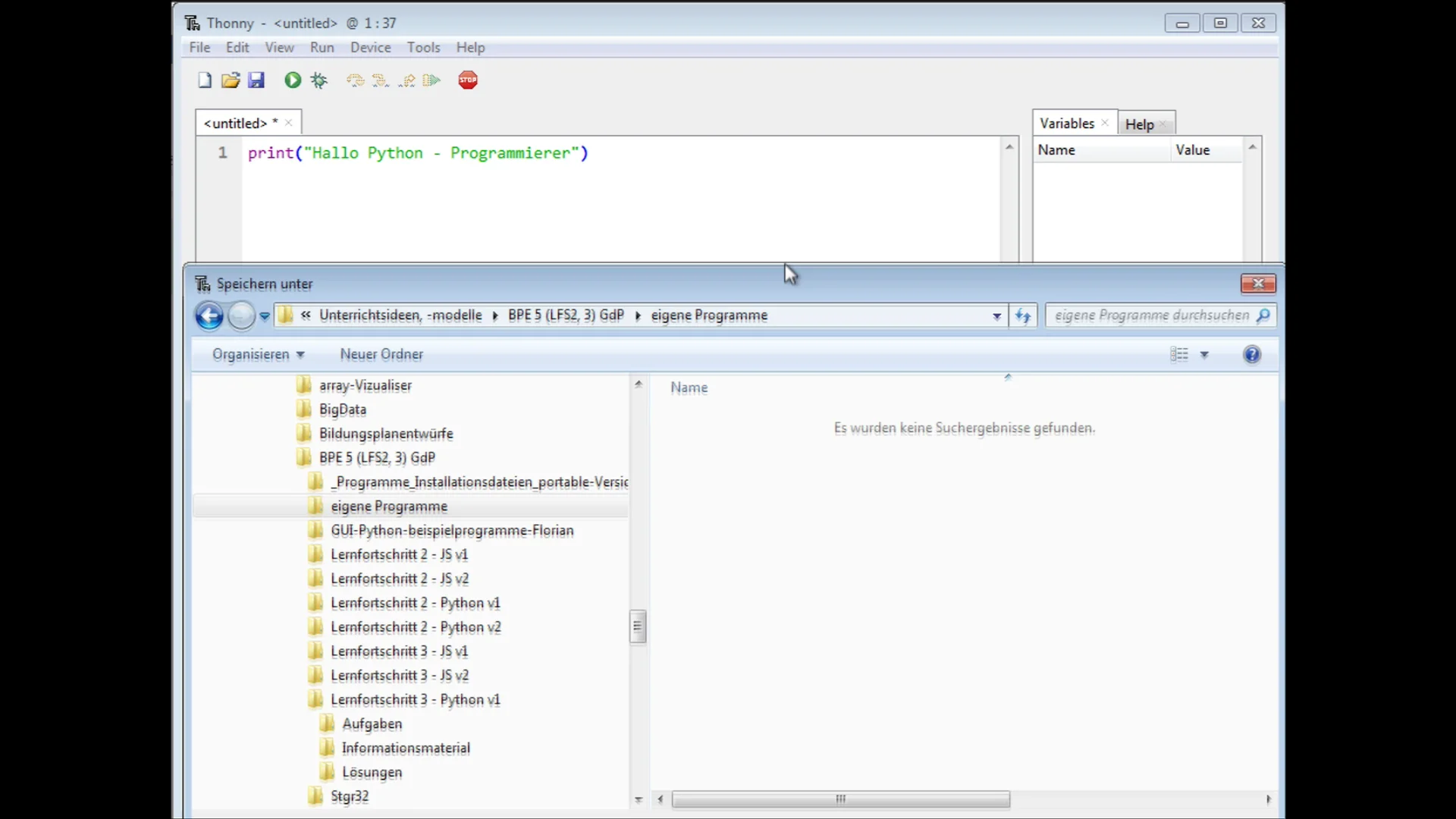Viewport: 1456px width, 819px height.
Task: Open the Run menu
Action: tap(322, 47)
